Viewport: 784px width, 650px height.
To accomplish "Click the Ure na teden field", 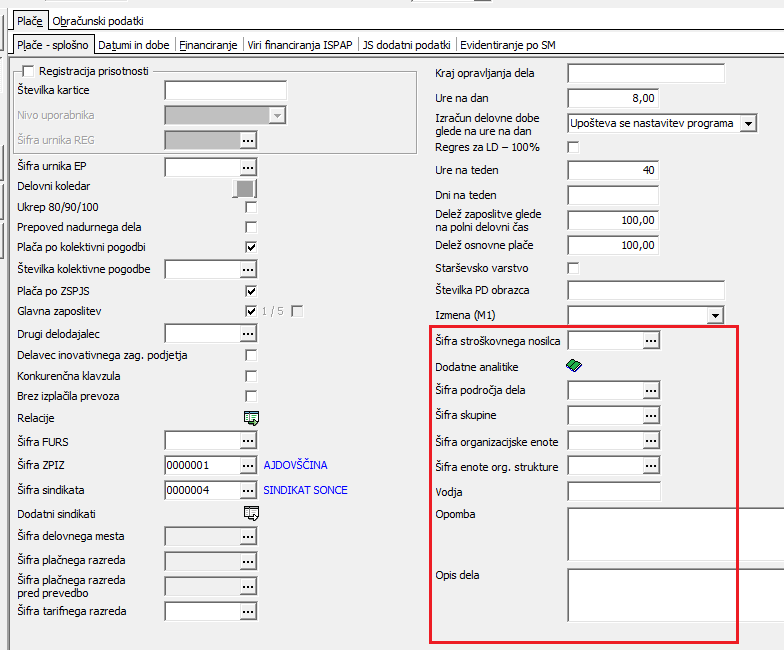I will pos(613,170).
